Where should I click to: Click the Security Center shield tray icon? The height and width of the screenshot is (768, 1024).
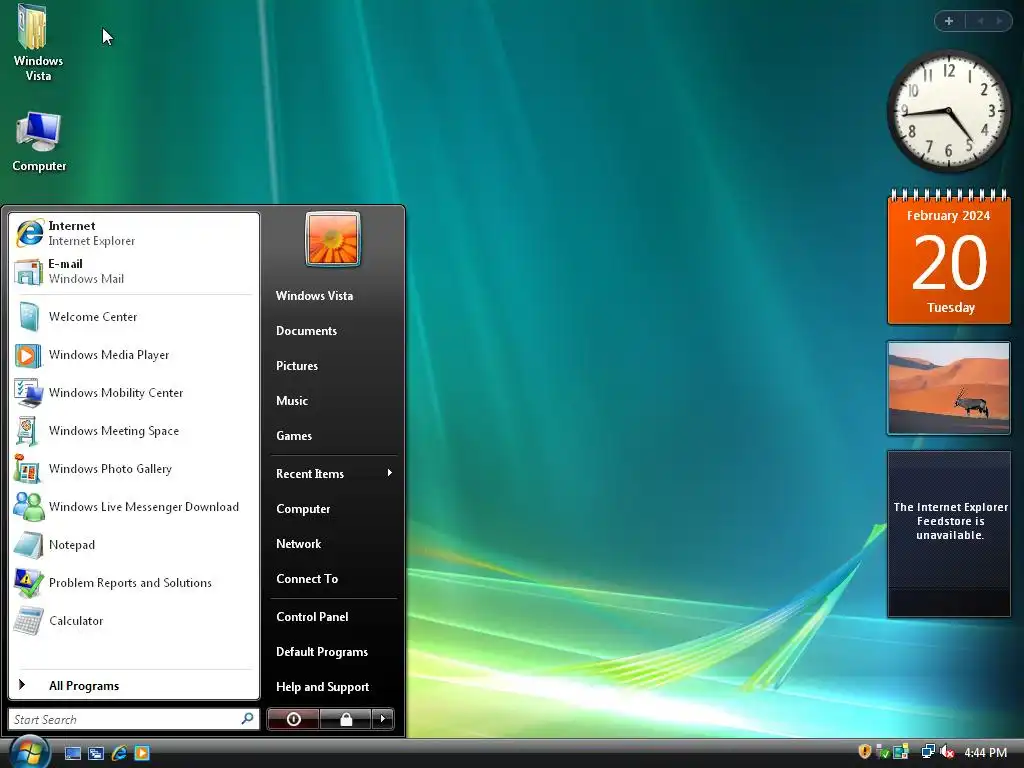[865, 752]
